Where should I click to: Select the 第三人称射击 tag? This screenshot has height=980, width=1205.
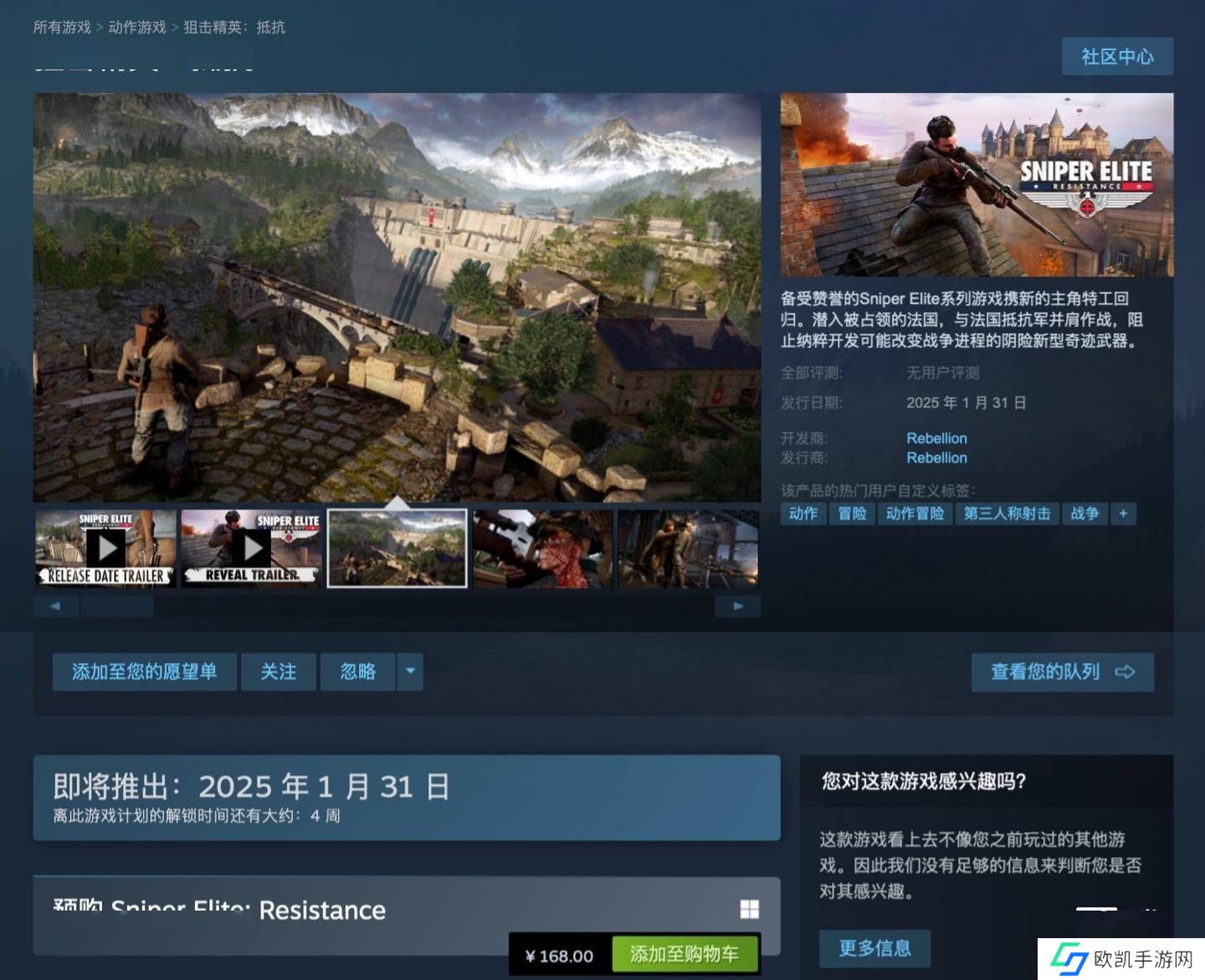(x=1007, y=514)
